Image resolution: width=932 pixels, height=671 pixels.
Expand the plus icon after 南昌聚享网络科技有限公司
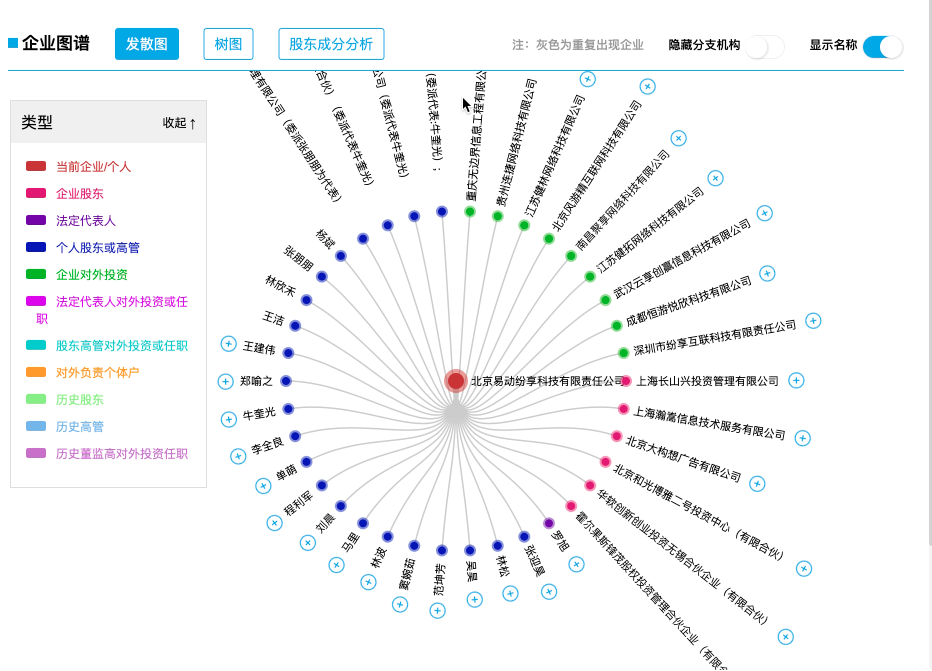[x=678, y=138]
